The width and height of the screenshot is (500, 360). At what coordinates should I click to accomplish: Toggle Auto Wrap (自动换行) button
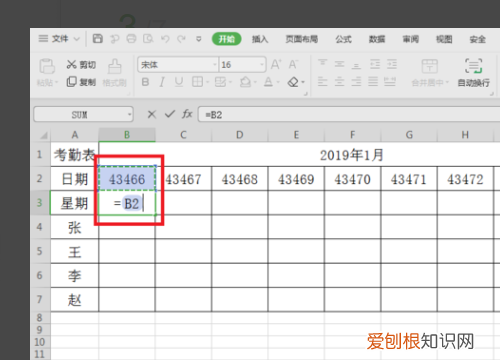474,73
